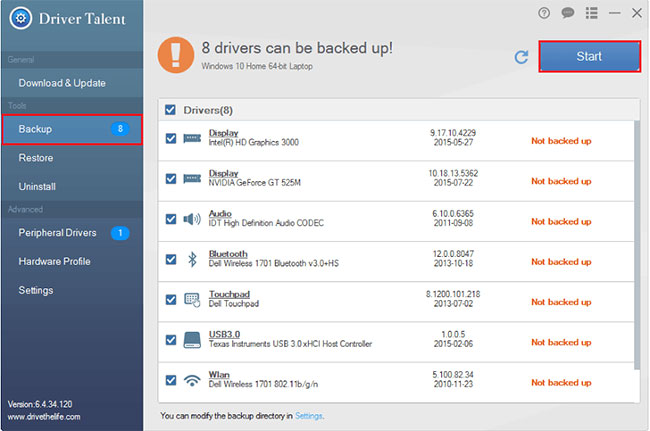Screen dimensions: 650x431
Task: Click the Peripheral Drivers count badge 1
Action: 120,232
